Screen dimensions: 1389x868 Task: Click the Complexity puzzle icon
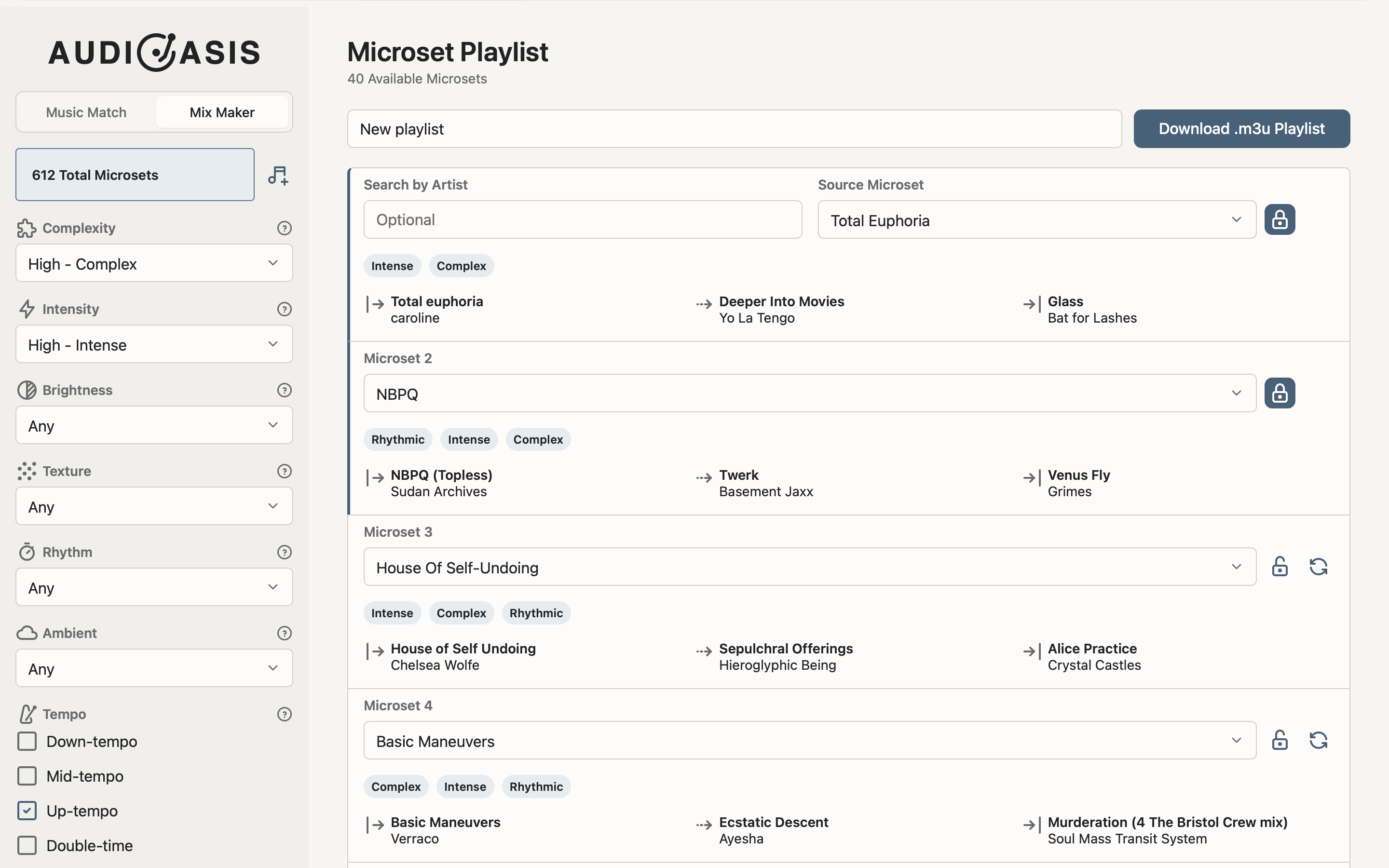pyautogui.click(x=27, y=228)
